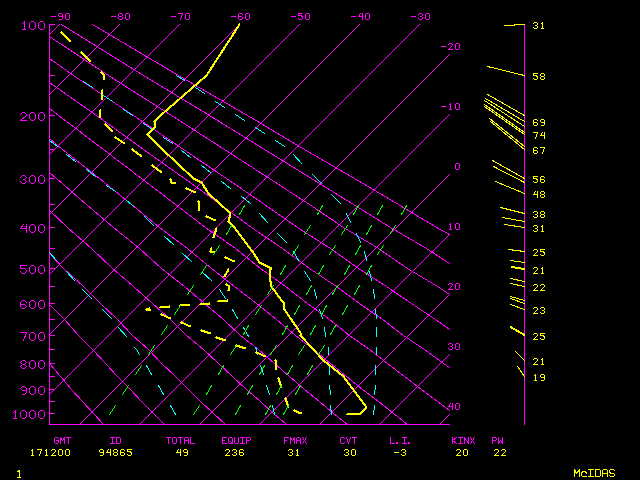Viewport: 640px width, 480px height.
Task: Click the wind speed value 74
Action: [x=538, y=135]
